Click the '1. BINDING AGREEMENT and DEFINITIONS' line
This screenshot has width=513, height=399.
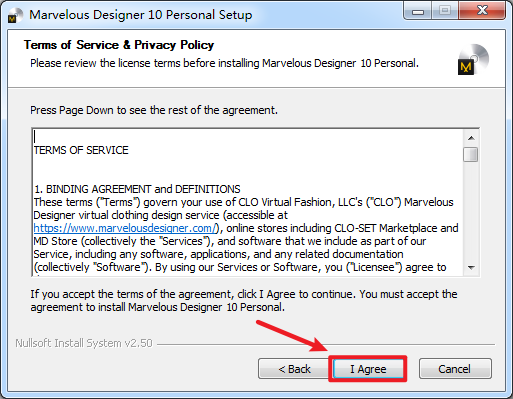pyautogui.click(x=137, y=189)
